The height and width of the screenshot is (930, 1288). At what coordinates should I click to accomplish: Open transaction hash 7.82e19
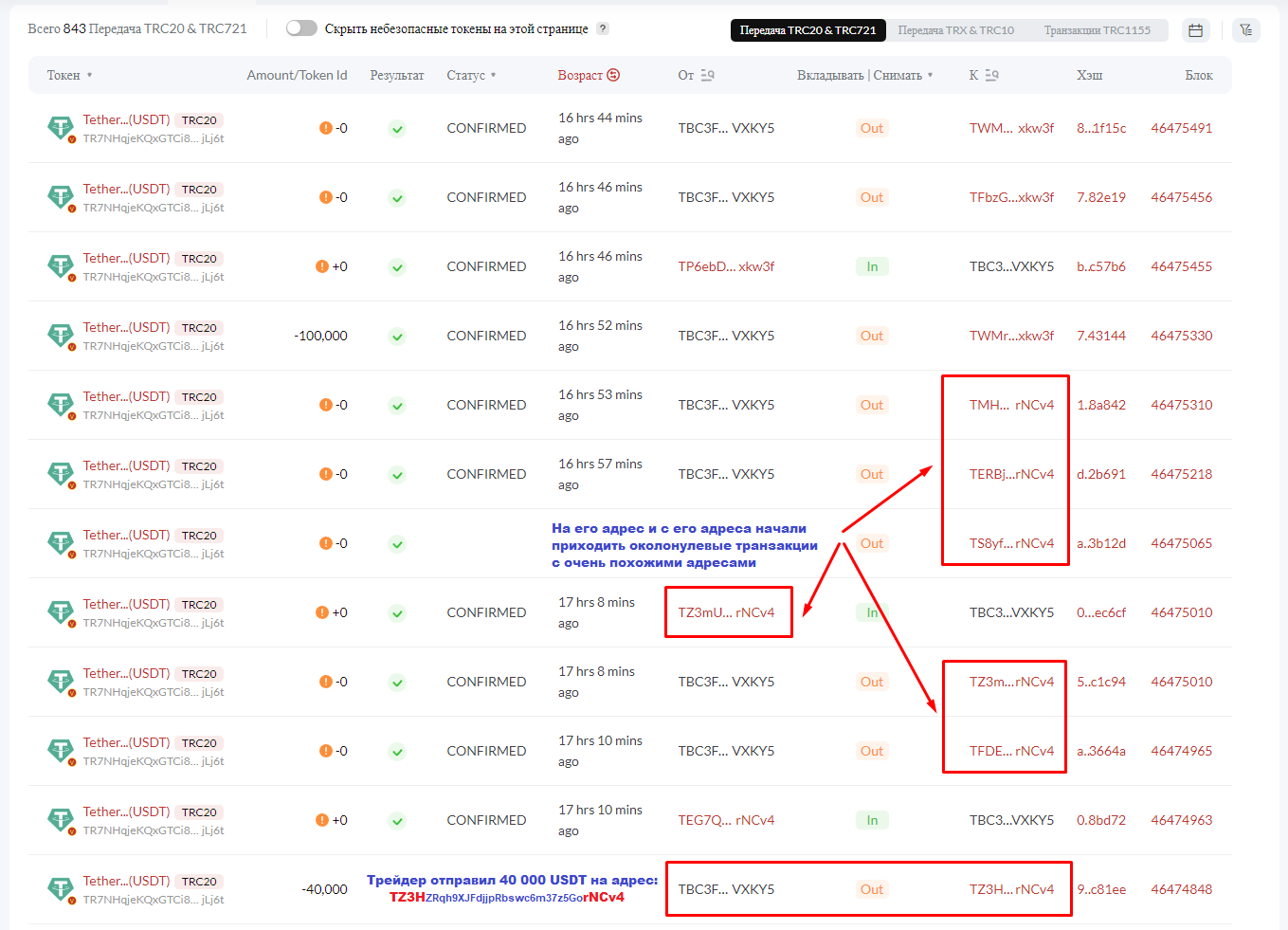coord(1101,197)
